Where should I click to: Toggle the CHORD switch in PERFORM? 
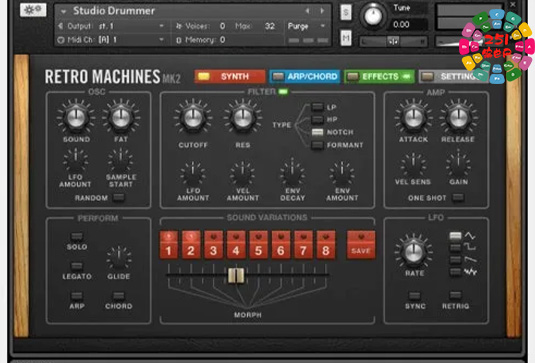pos(119,295)
